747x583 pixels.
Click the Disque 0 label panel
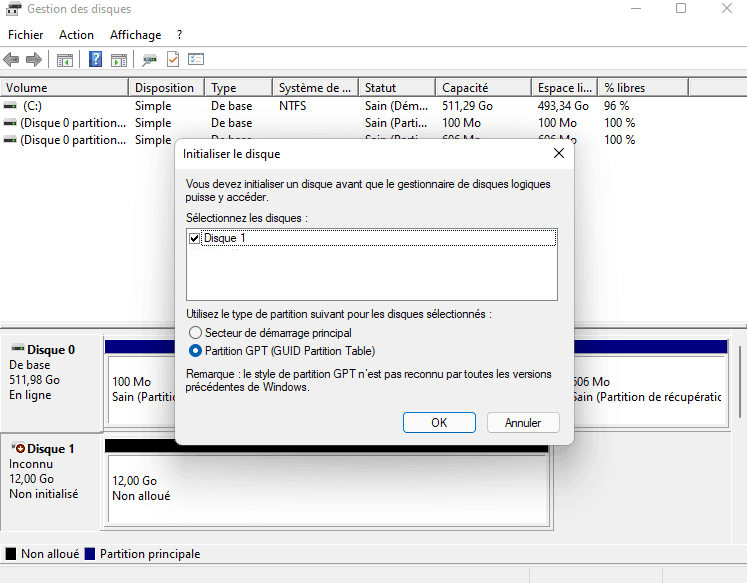click(x=51, y=382)
